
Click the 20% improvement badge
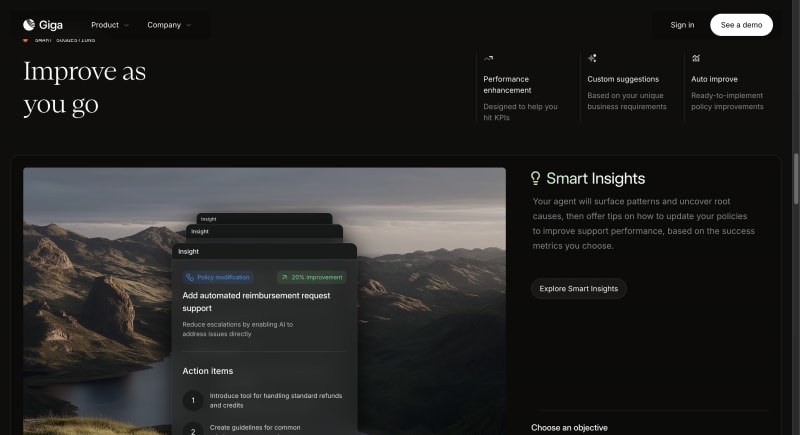312,277
